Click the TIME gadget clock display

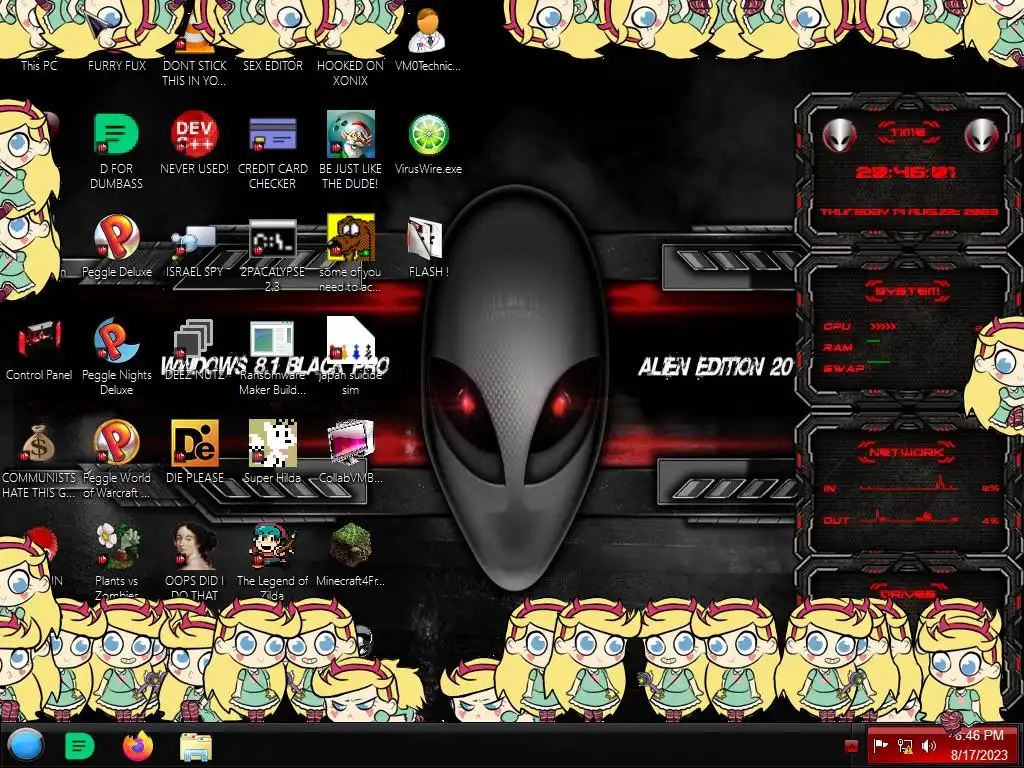906,172
